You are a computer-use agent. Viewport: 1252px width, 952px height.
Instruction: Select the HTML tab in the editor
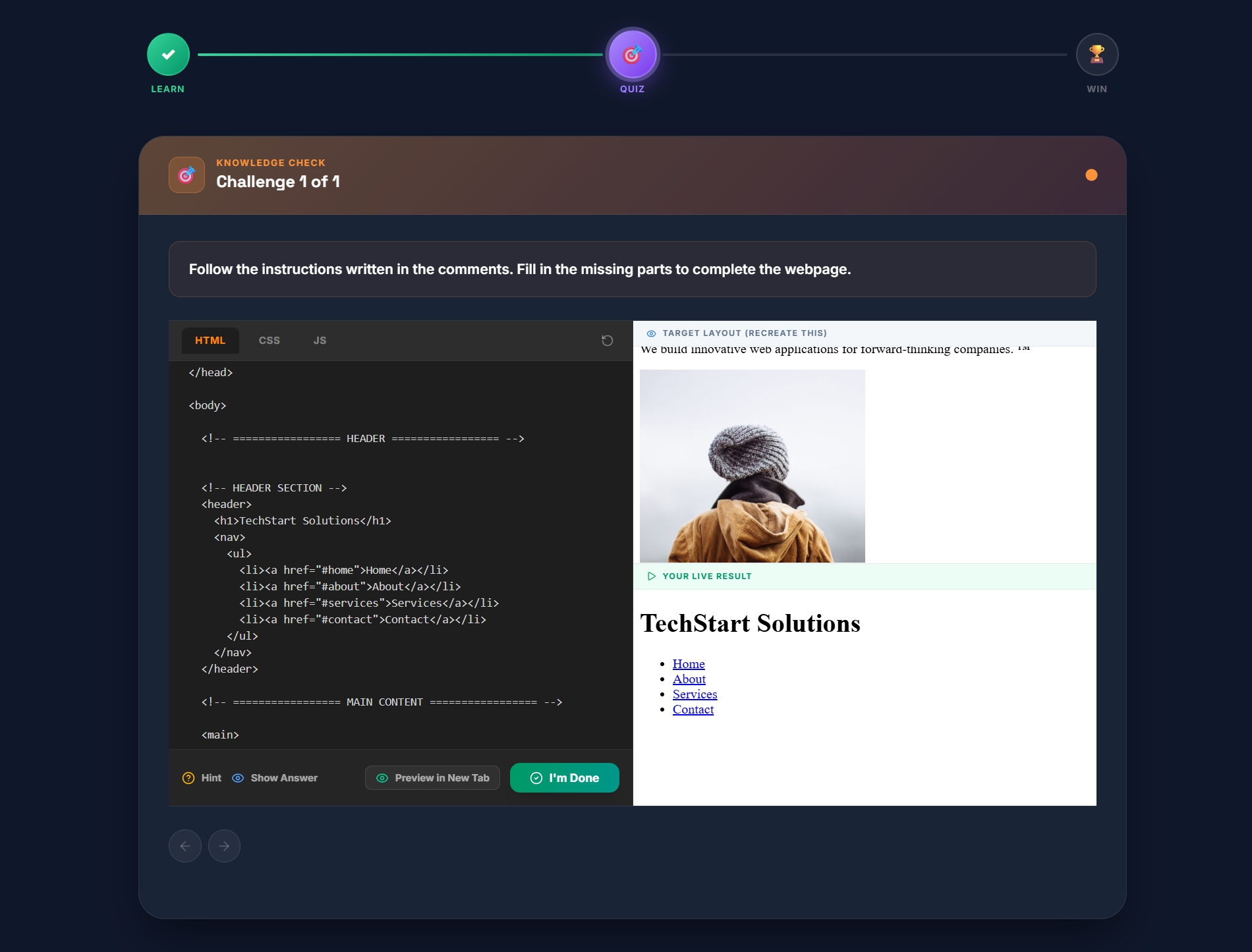pyautogui.click(x=210, y=341)
